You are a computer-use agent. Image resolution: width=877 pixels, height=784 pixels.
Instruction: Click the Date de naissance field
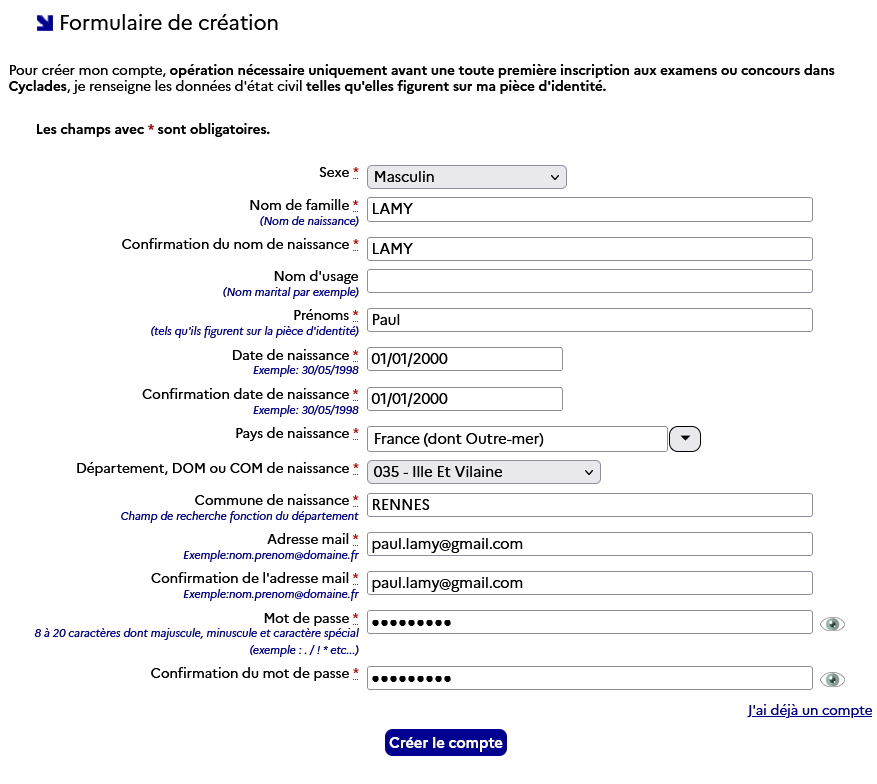point(465,359)
